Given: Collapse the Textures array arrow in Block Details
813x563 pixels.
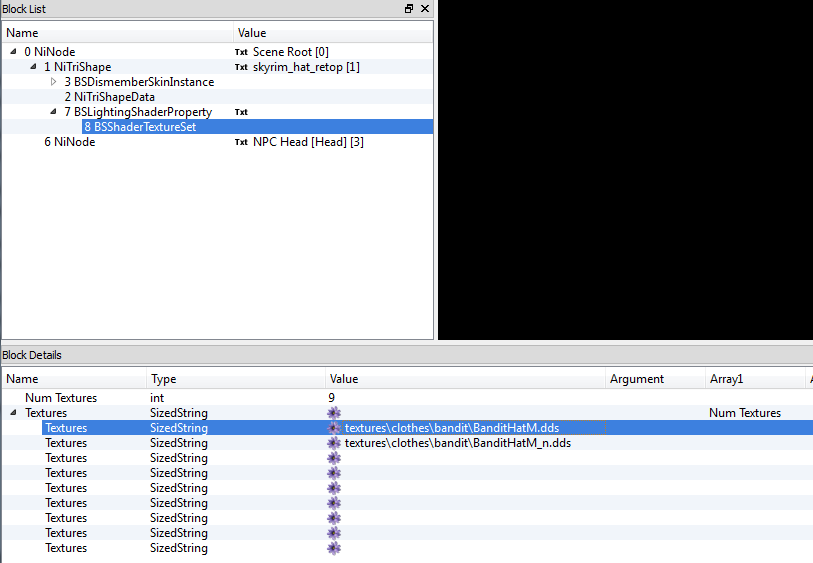Looking at the screenshot, I should point(13,412).
